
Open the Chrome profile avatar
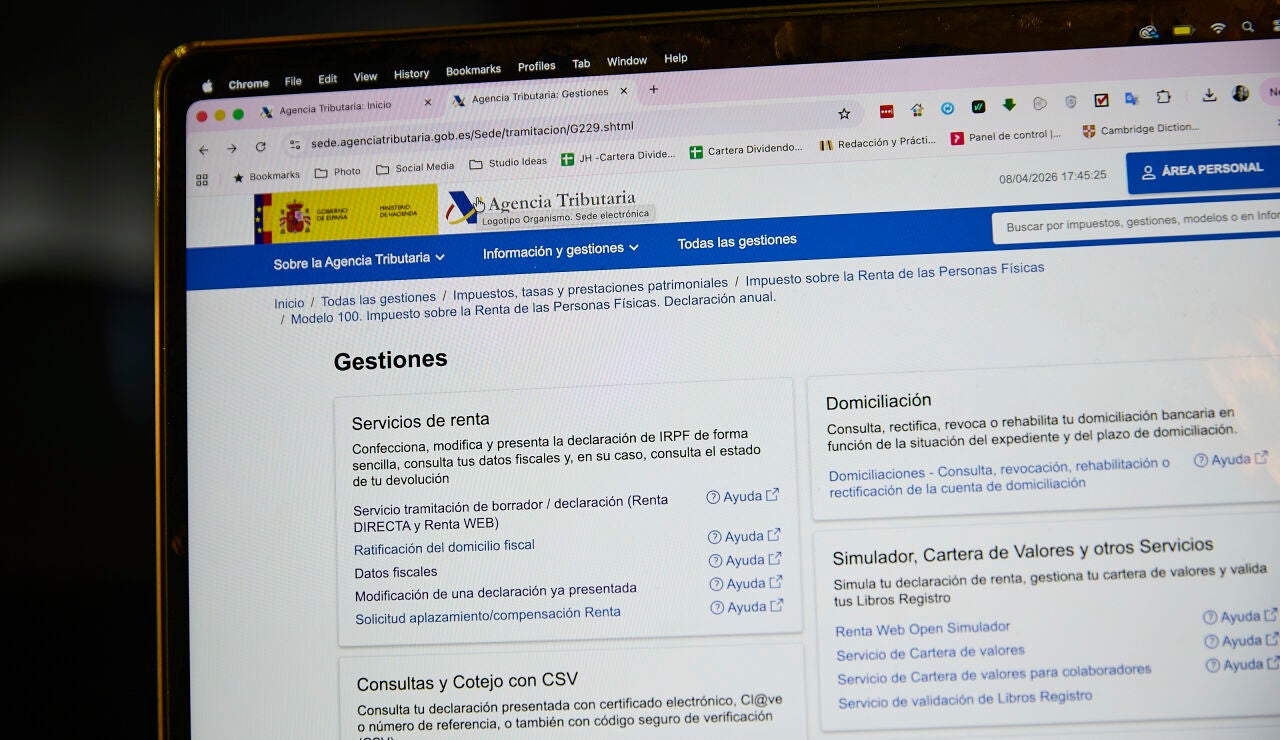coord(1241,95)
